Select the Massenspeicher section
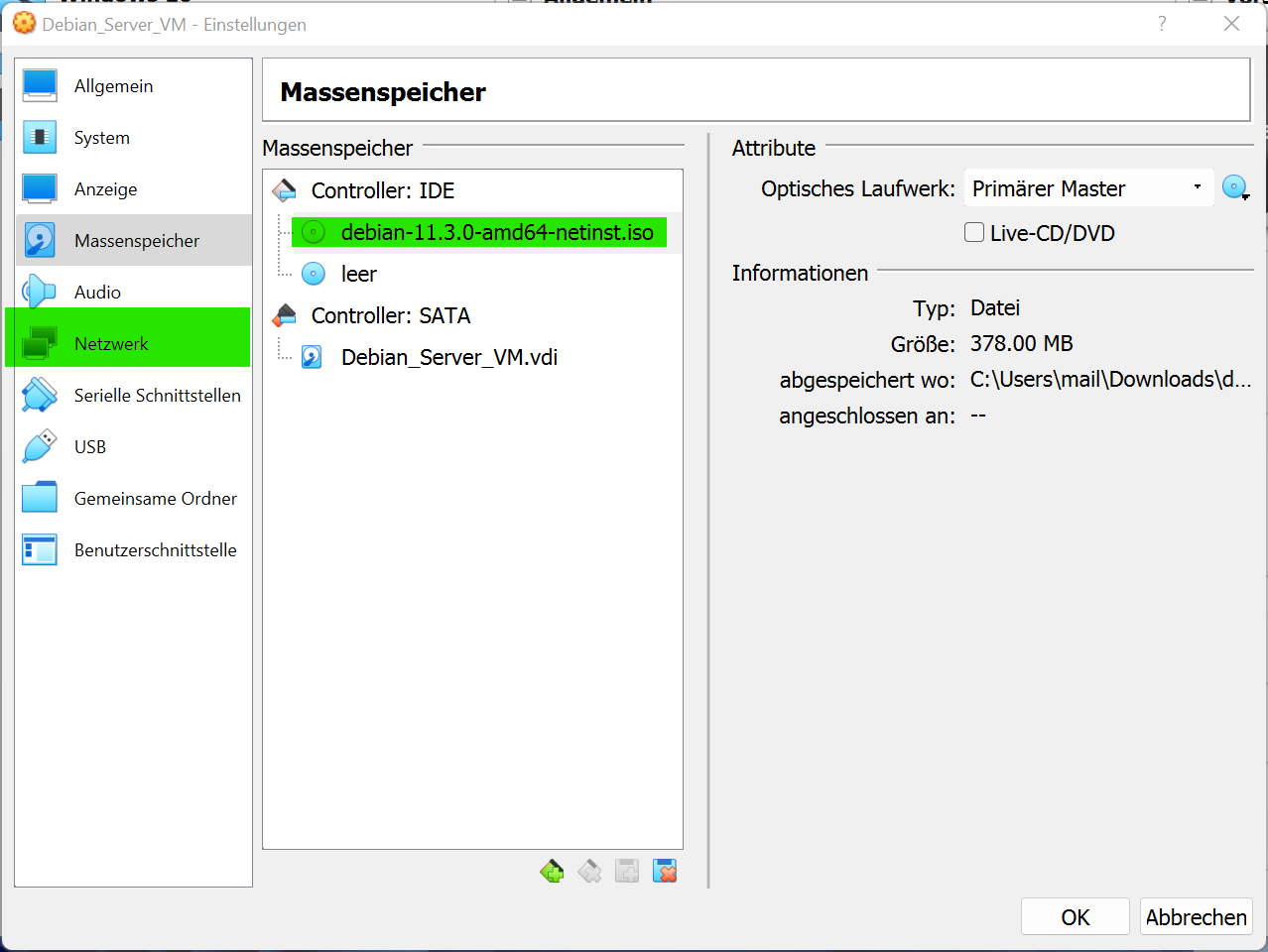Screen dimensions: 1268x952 click(x=133, y=241)
